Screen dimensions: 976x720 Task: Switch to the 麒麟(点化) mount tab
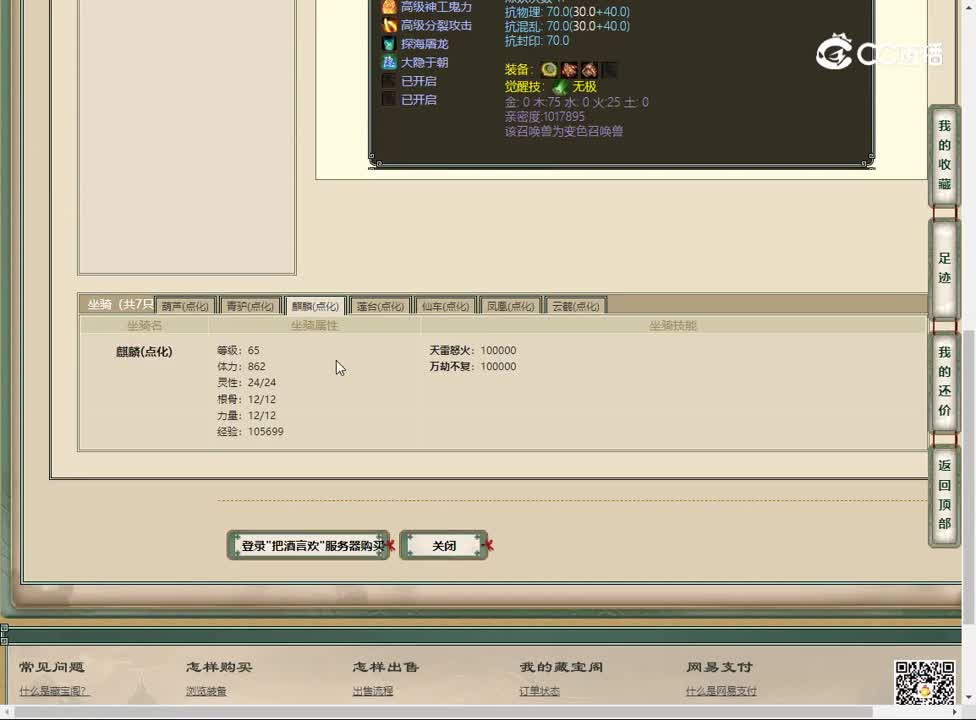[x=314, y=305]
